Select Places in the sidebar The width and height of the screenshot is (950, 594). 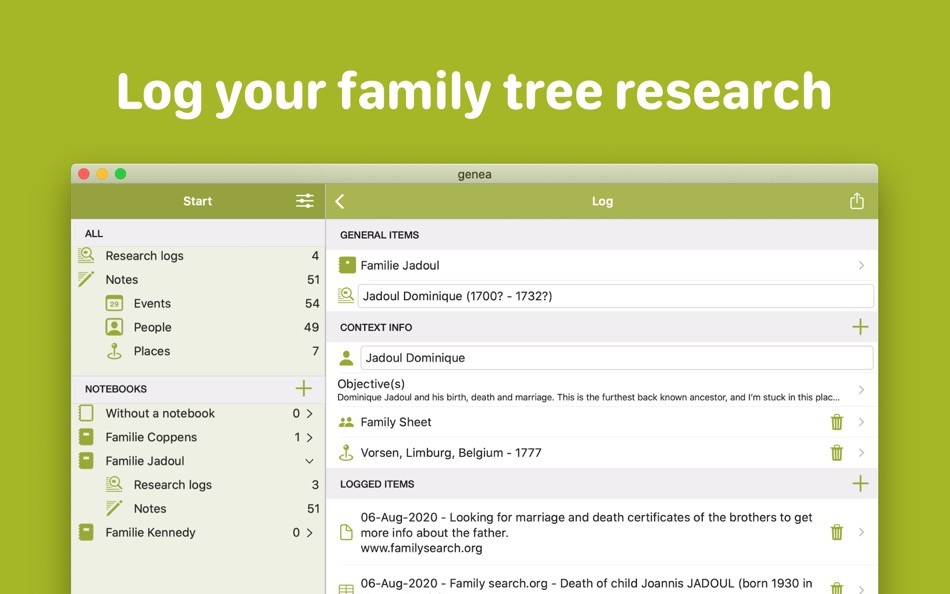coord(198,351)
